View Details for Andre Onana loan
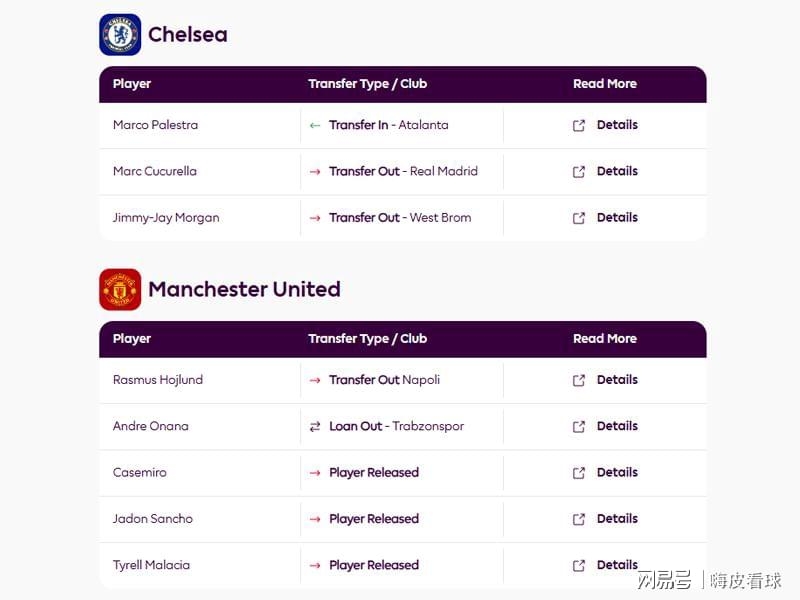Image resolution: width=800 pixels, height=600 pixels. (617, 426)
